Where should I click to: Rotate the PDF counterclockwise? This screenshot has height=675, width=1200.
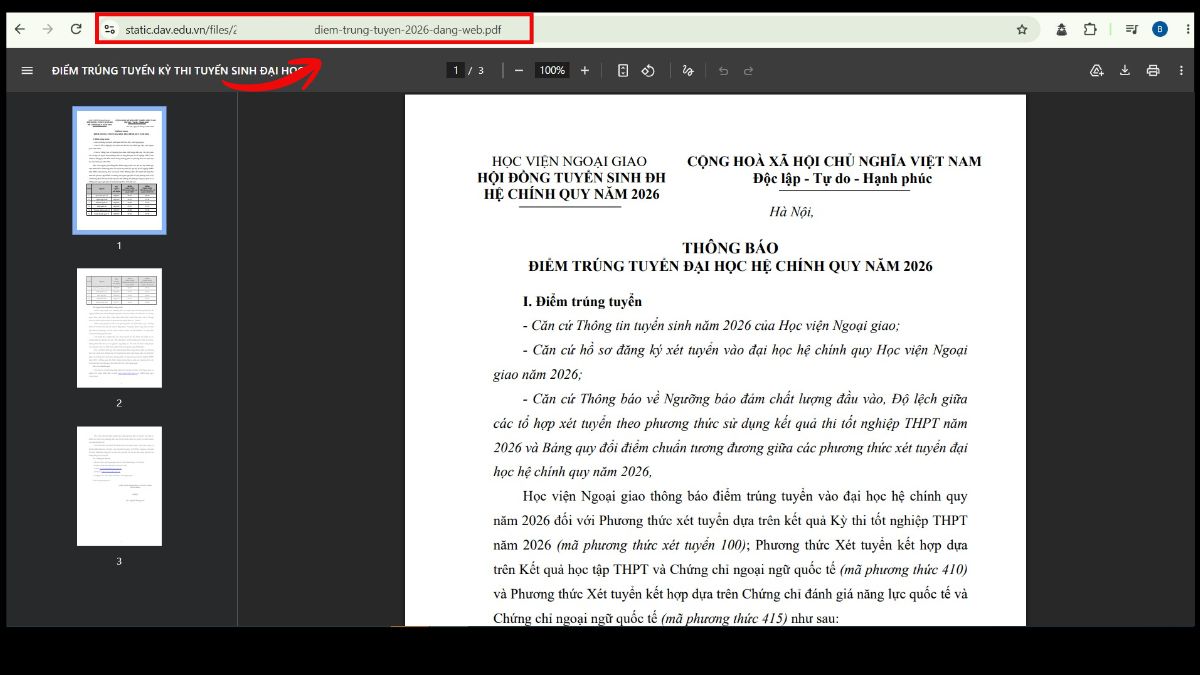point(648,70)
